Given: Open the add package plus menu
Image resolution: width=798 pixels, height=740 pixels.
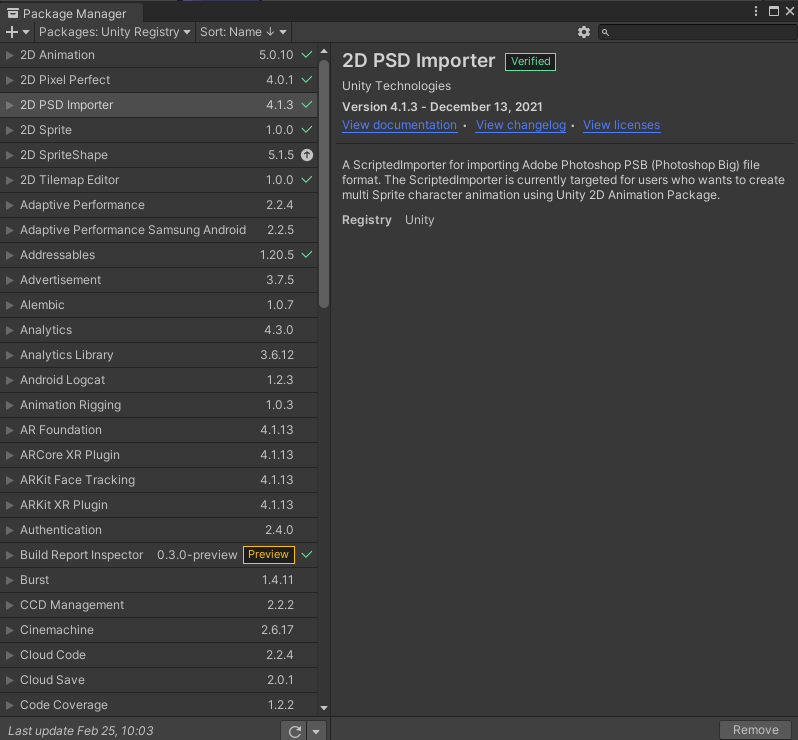Looking at the screenshot, I should click(17, 32).
